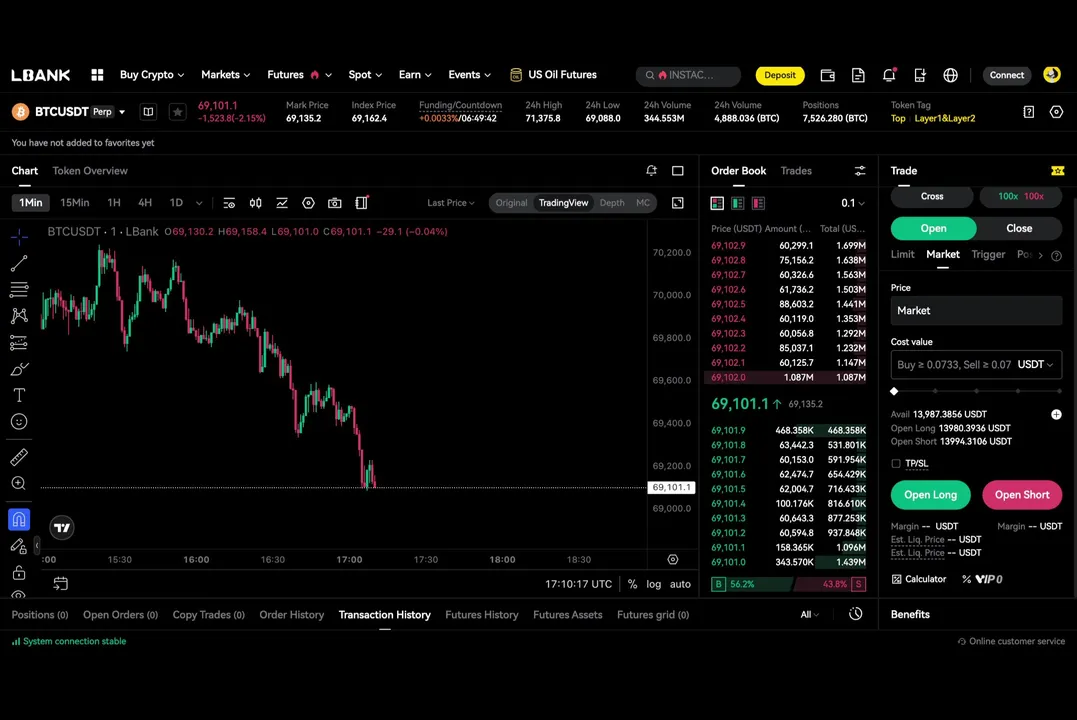1077x720 pixels.
Task: Expand the Events dropdown
Action: 469,75
